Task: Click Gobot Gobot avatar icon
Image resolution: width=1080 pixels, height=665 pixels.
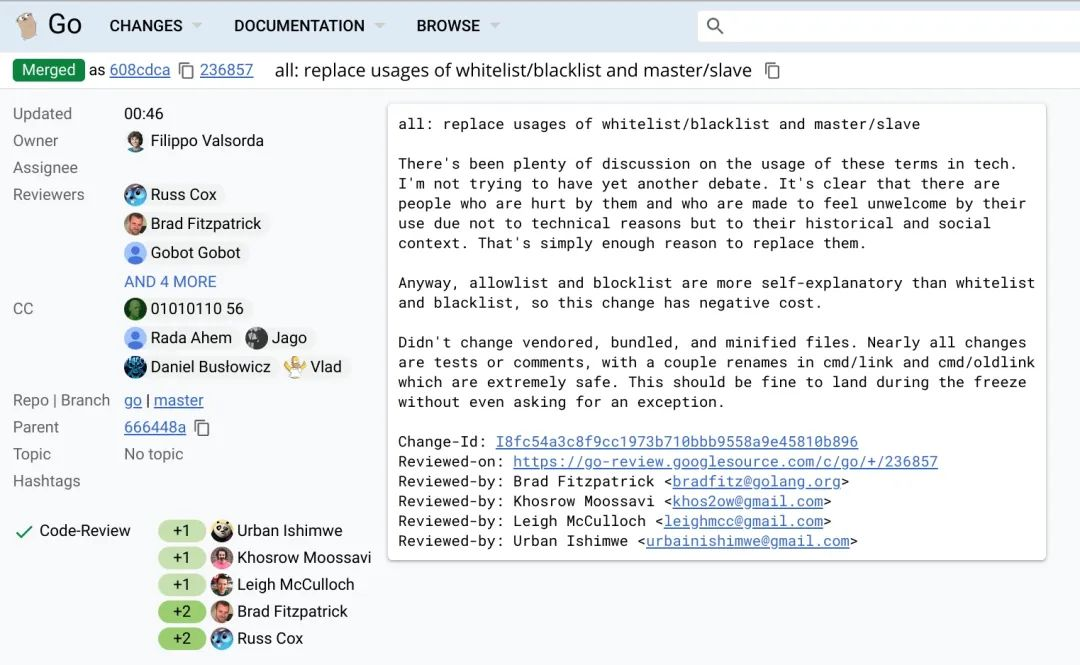Action: (136, 253)
